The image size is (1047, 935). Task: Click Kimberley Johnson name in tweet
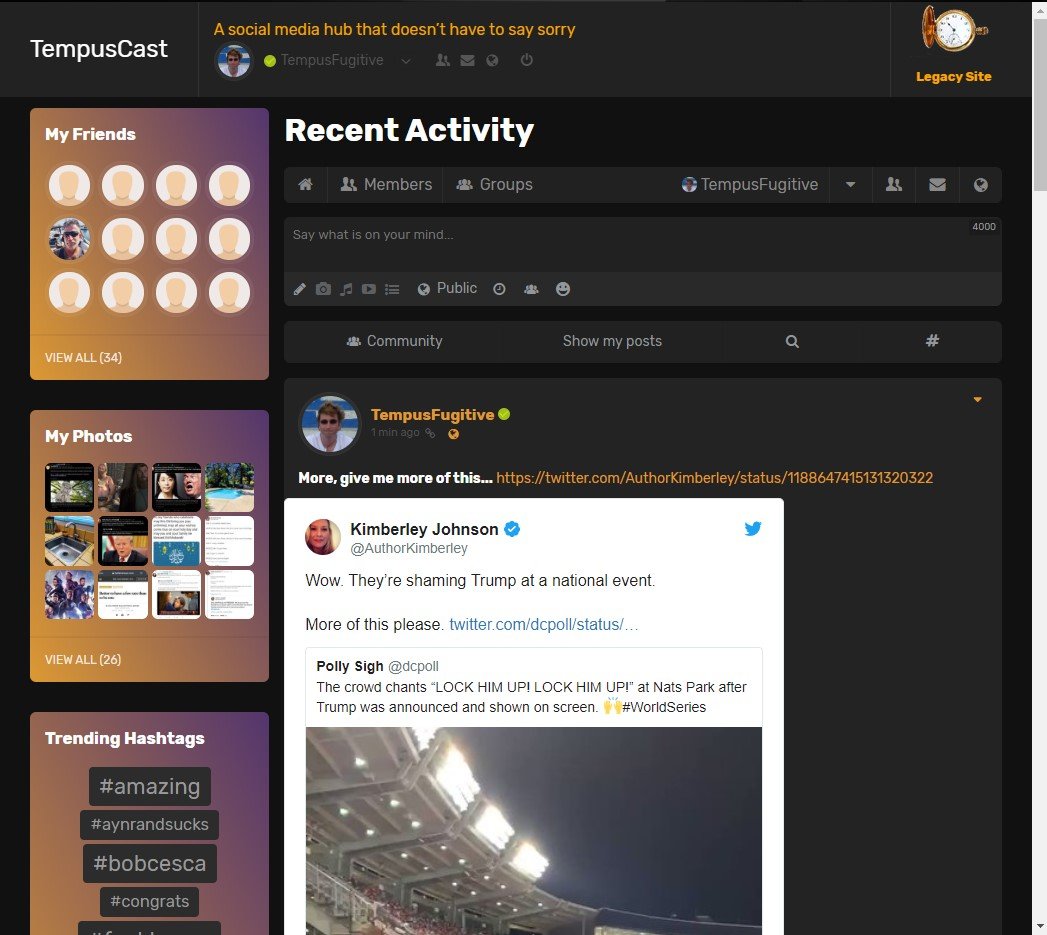pos(424,529)
